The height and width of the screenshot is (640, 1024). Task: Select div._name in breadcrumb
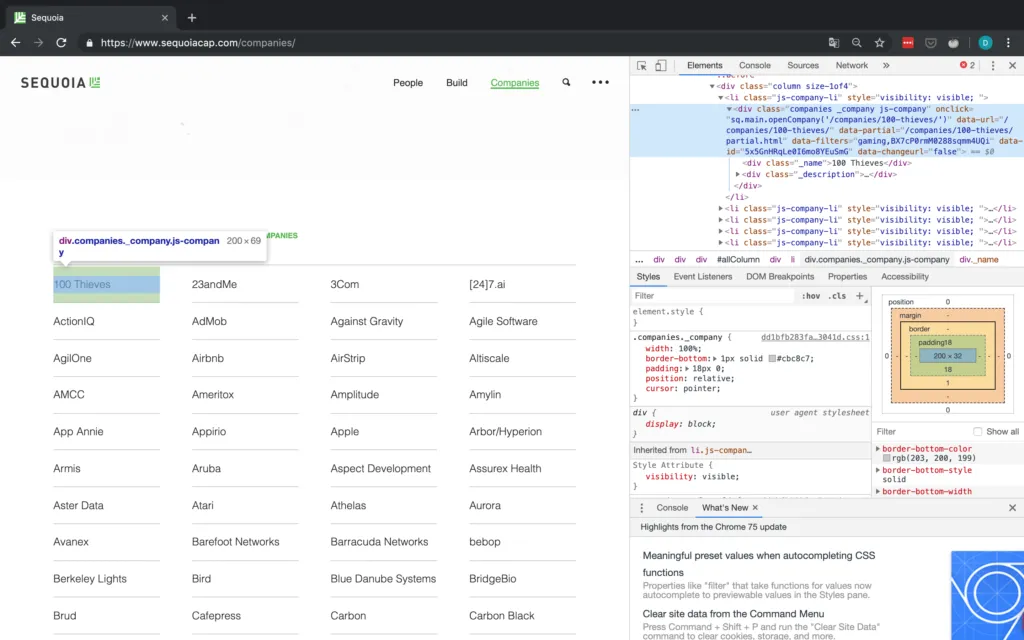(x=978, y=259)
